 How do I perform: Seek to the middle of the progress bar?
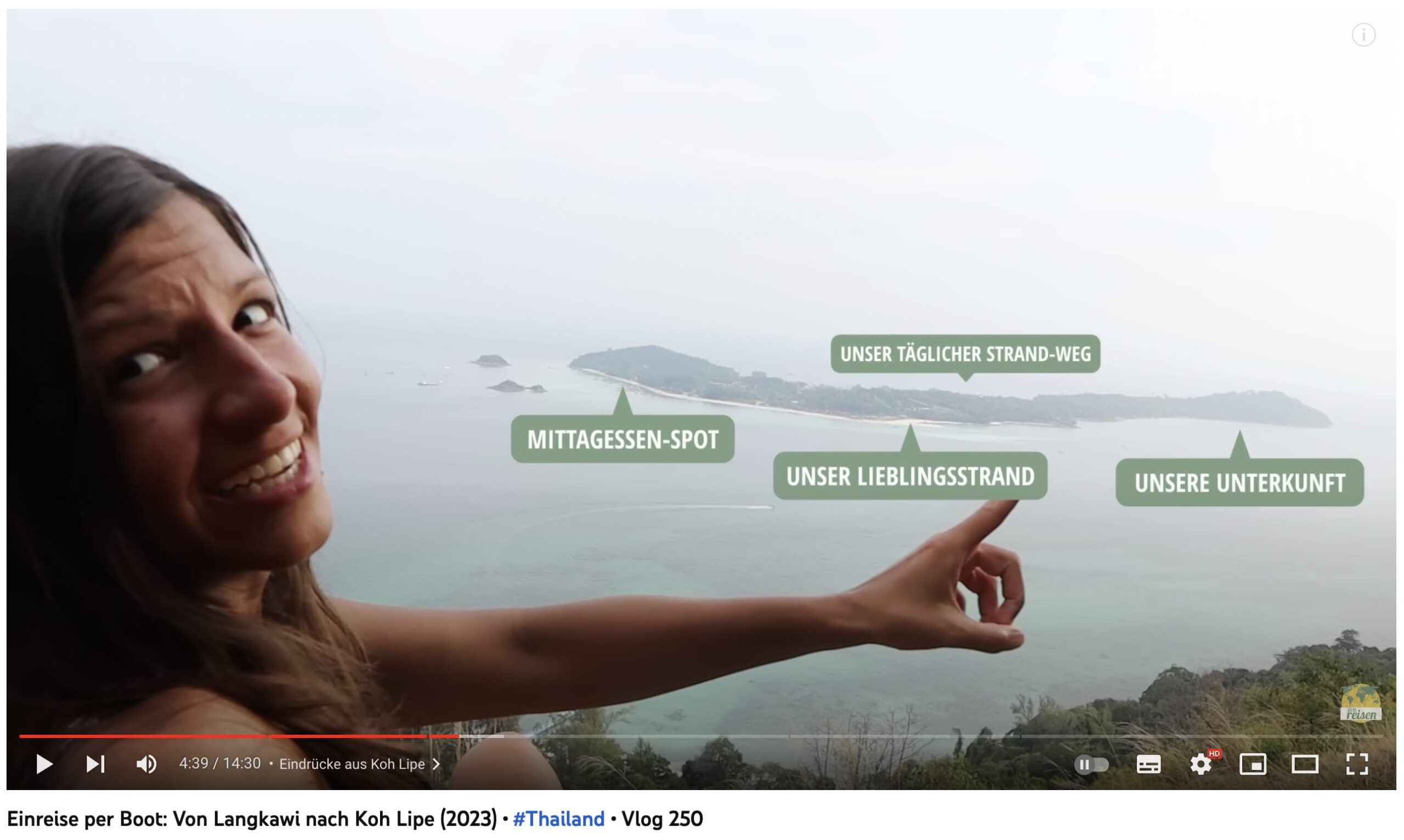pyautogui.click(x=701, y=736)
